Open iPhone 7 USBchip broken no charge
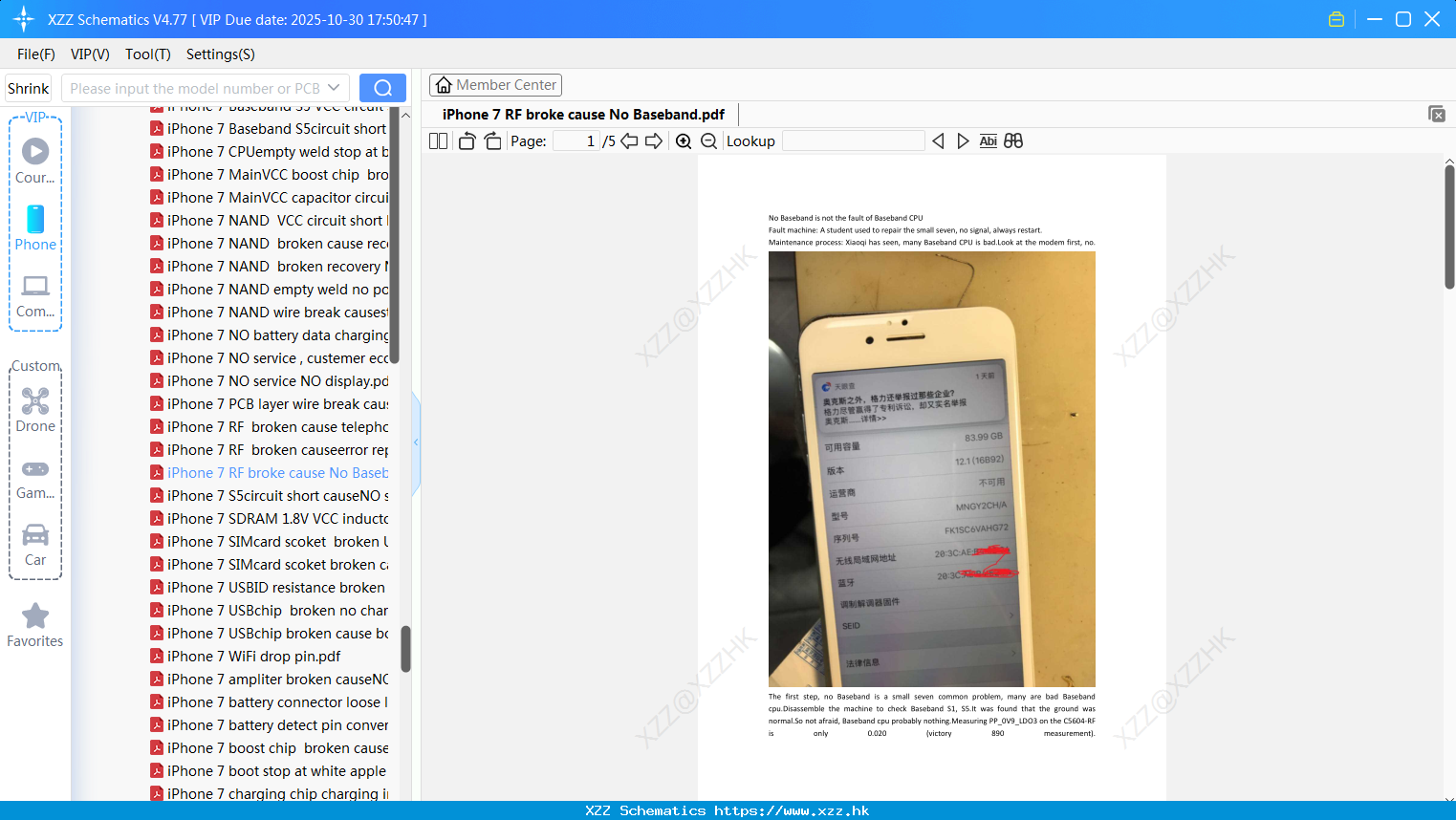Image resolution: width=1456 pixels, height=820 pixels. pos(270,611)
